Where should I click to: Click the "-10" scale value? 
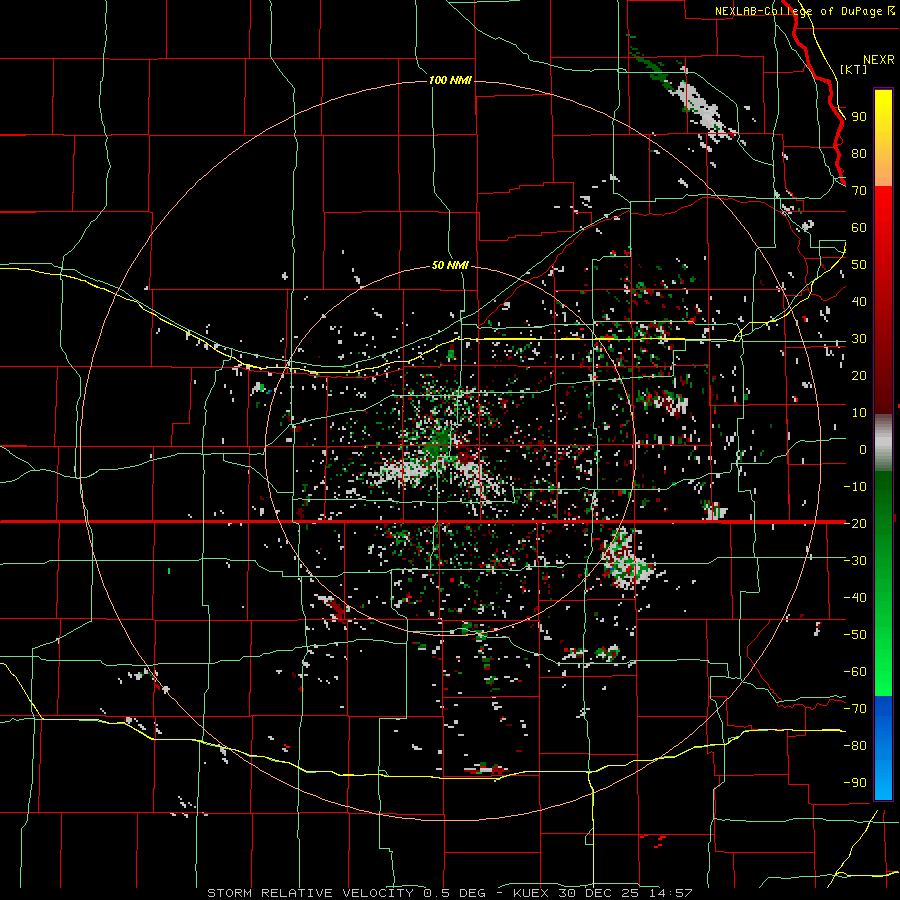[855, 487]
